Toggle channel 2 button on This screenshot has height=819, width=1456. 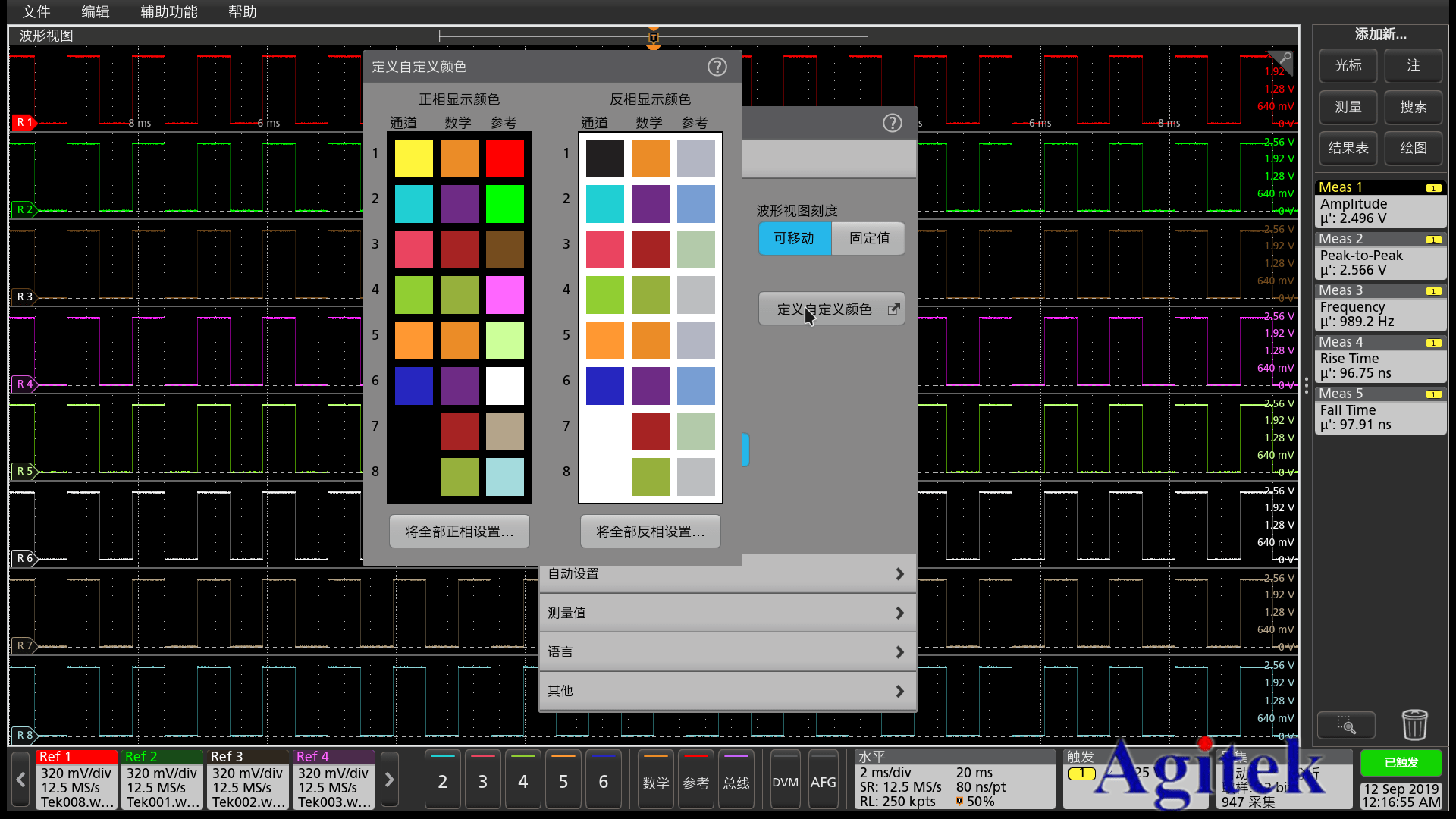442,781
